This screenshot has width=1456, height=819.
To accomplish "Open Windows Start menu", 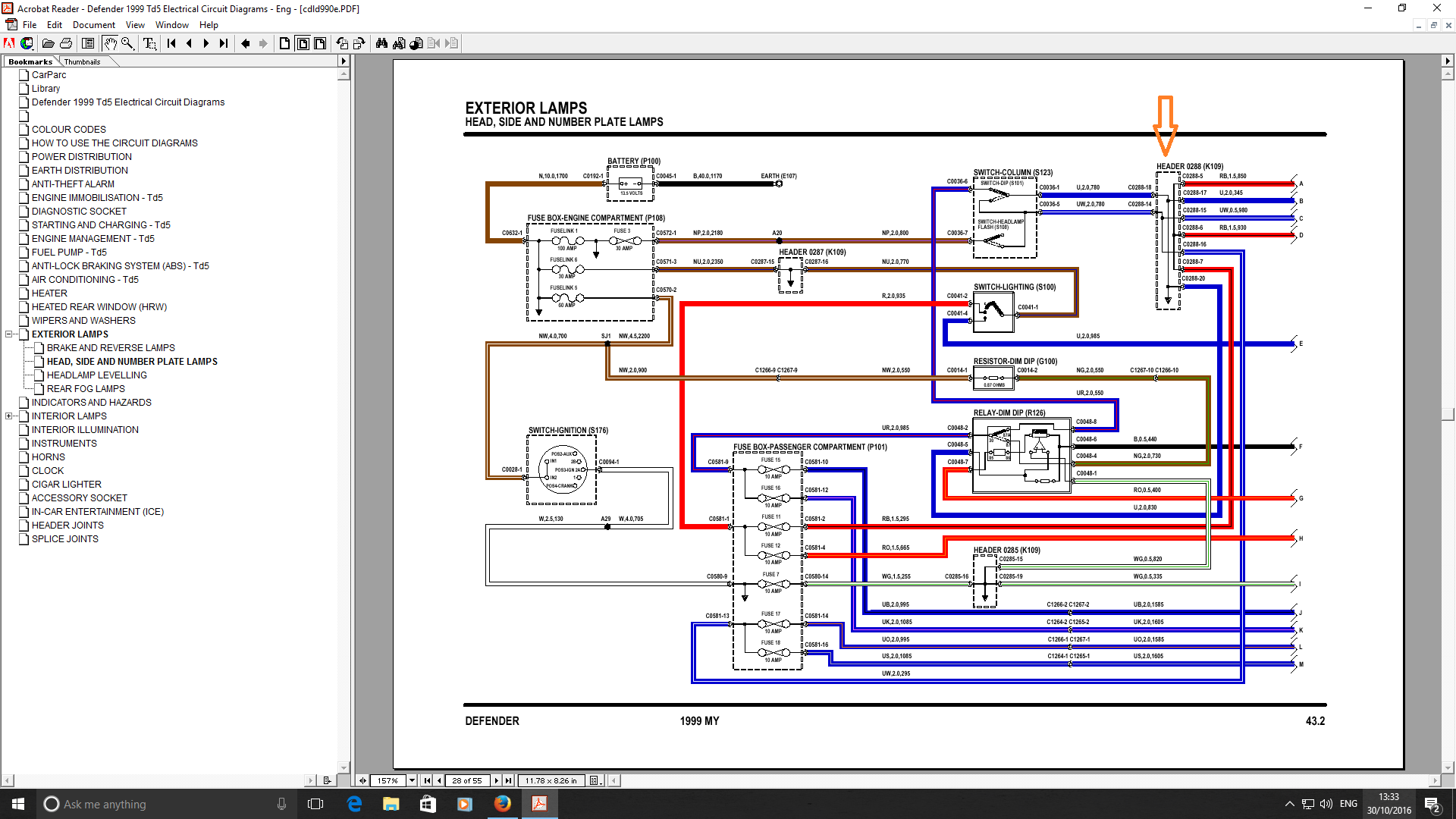I will (x=18, y=804).
